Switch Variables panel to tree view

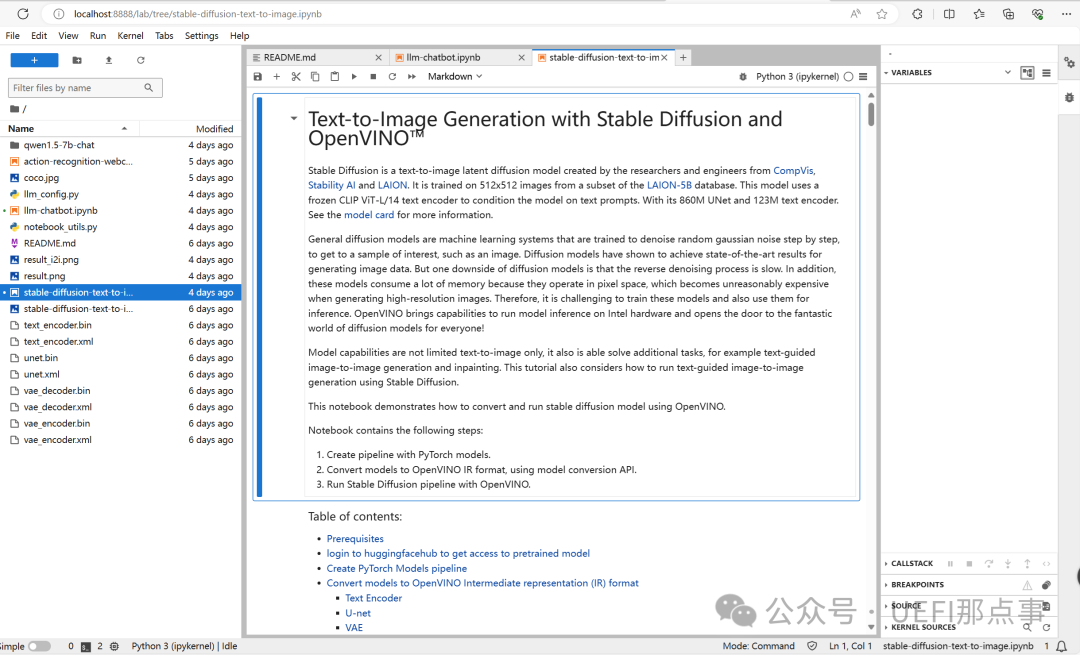coord(1027,73)
